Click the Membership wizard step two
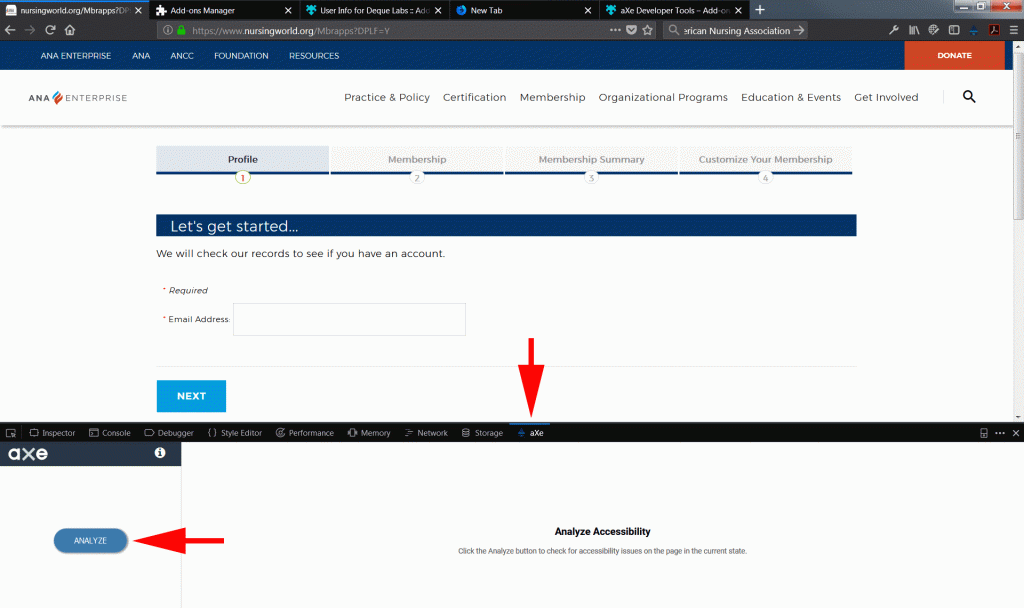The width and height of the screenshot is (1024, 608). 416,158
